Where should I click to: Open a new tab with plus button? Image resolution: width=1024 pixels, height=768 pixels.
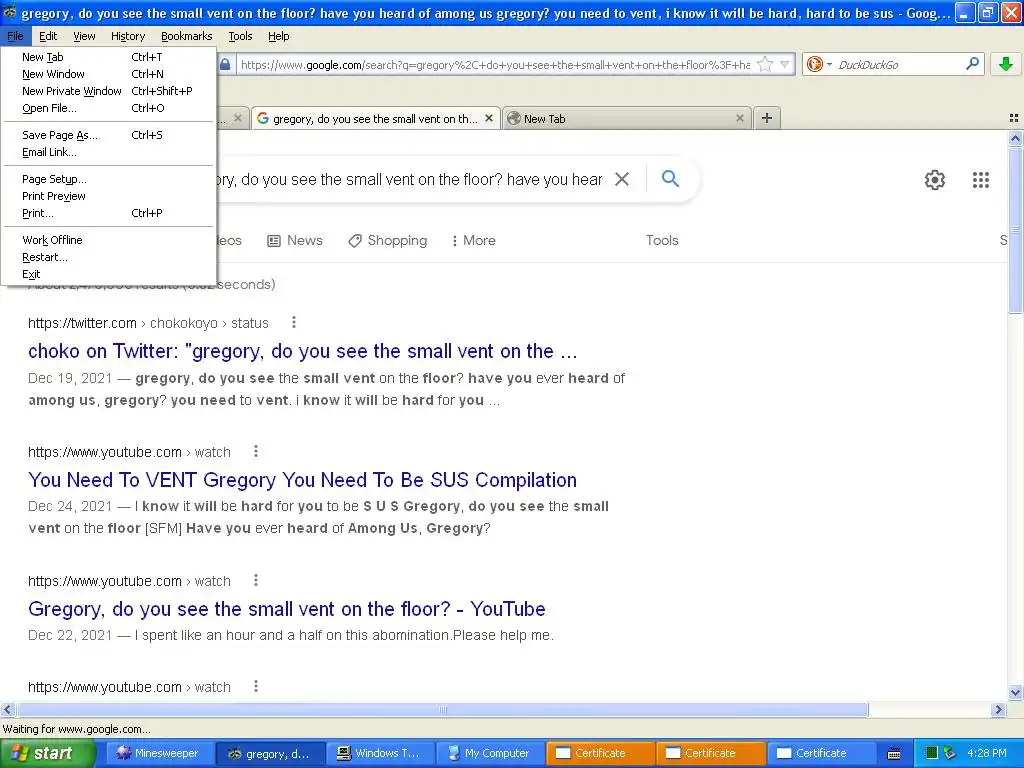pyautogui.click(x=767, y=118)
